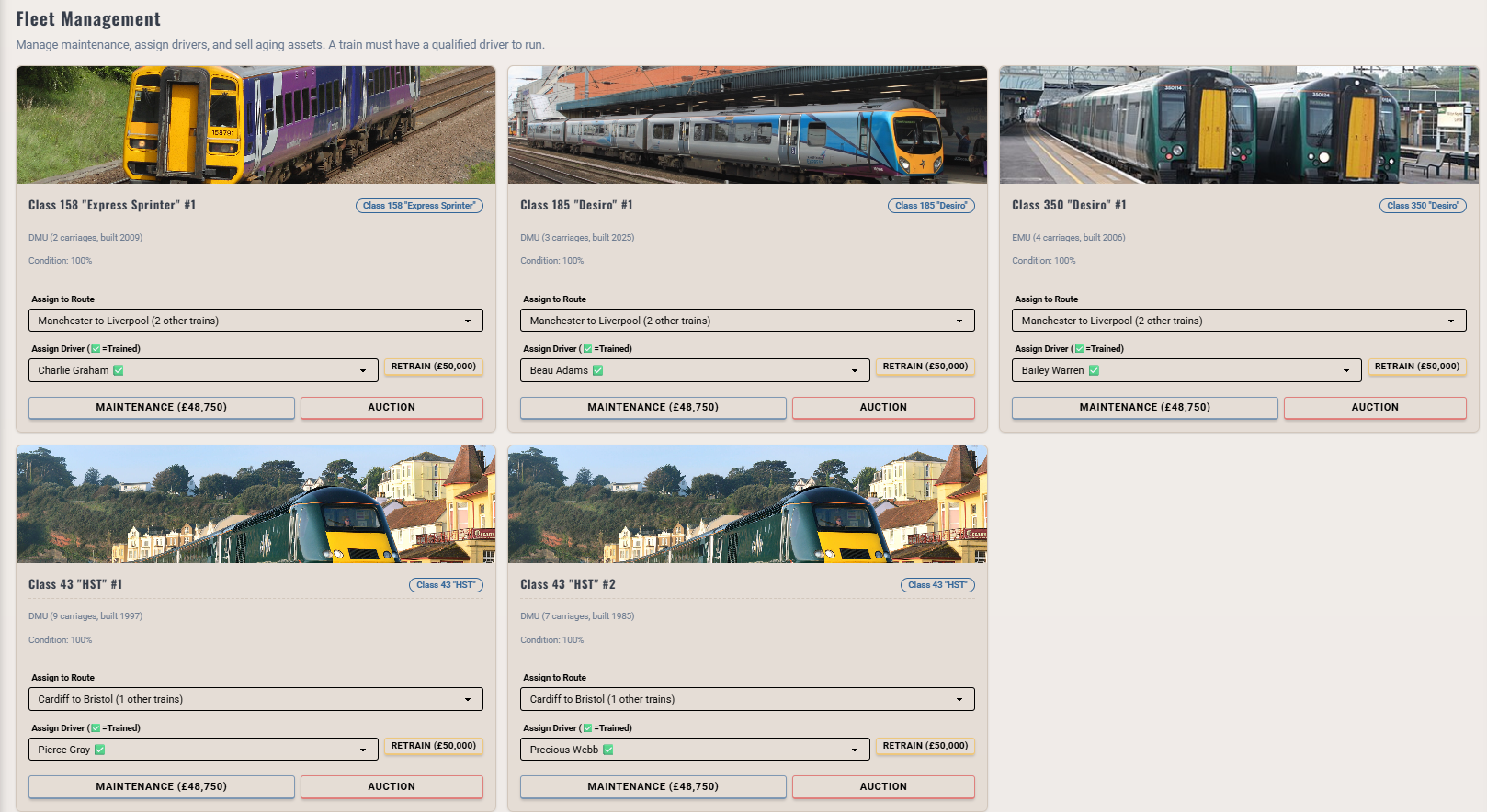Retrain the driver for Class 43 HST #2
The width and height of the screenshot is (1487, 812).
[925, 746]
